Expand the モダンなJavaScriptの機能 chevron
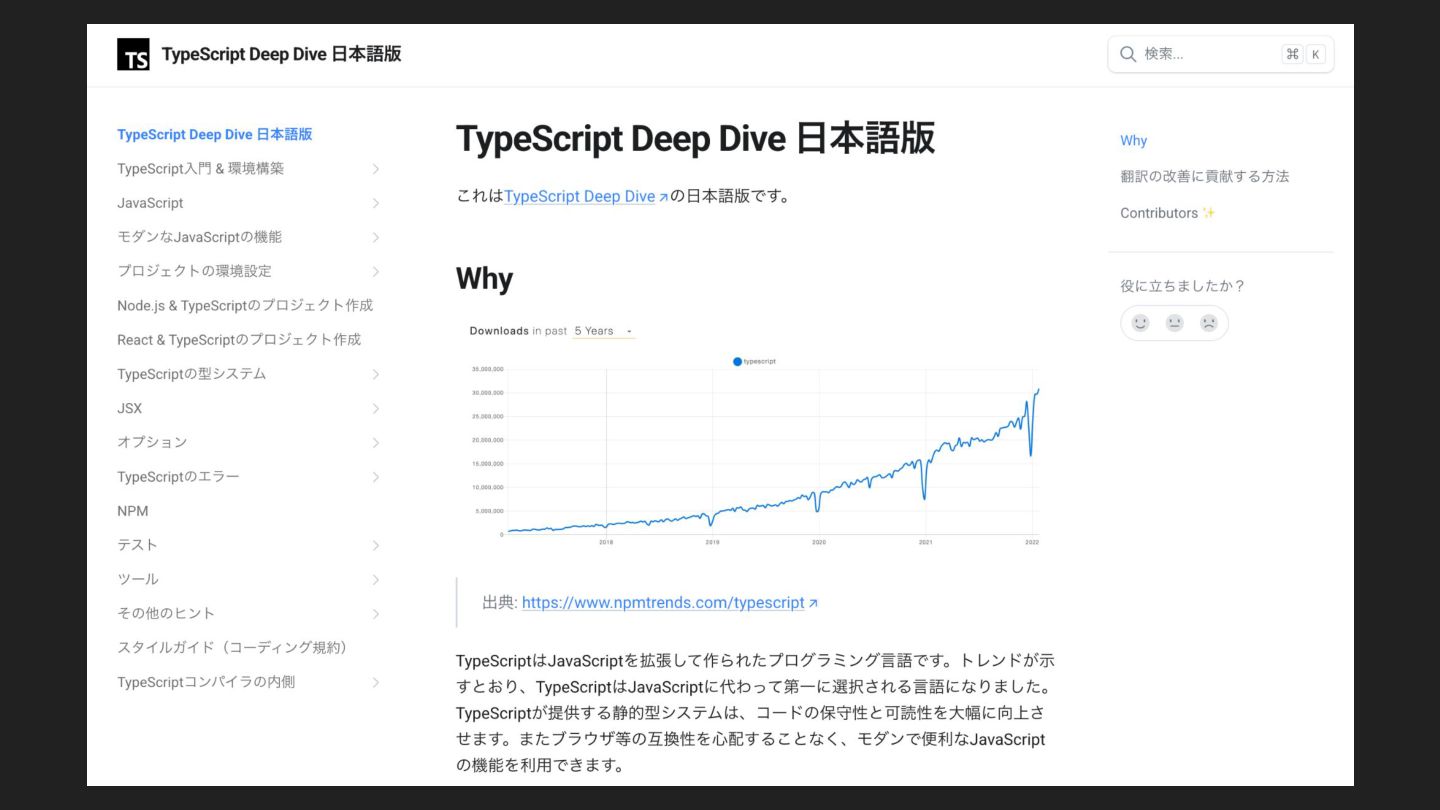 pos(376,237)
